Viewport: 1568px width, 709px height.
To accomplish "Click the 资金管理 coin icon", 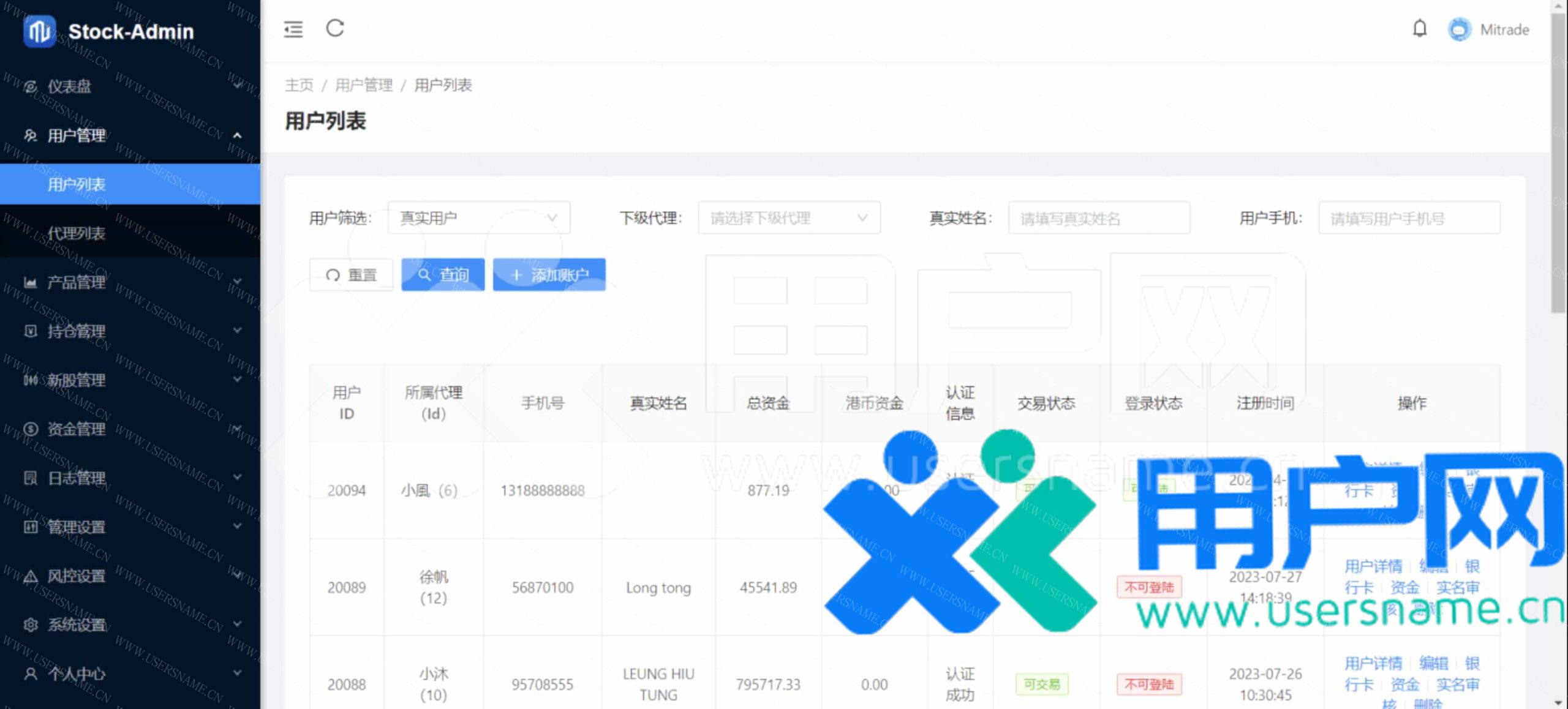I will [31, 429].
